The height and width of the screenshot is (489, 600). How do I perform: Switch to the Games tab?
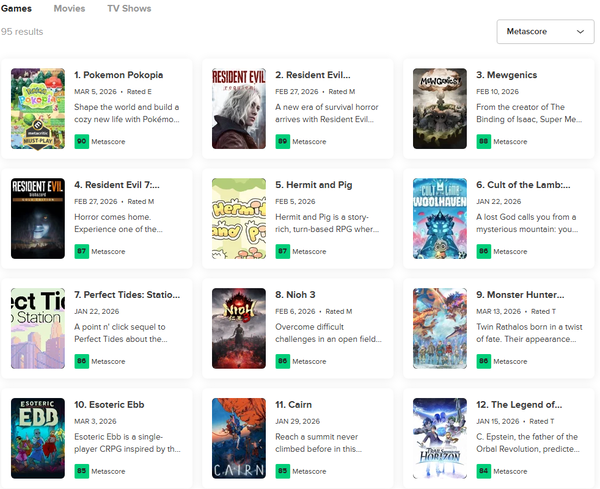[x=16, y=8]
